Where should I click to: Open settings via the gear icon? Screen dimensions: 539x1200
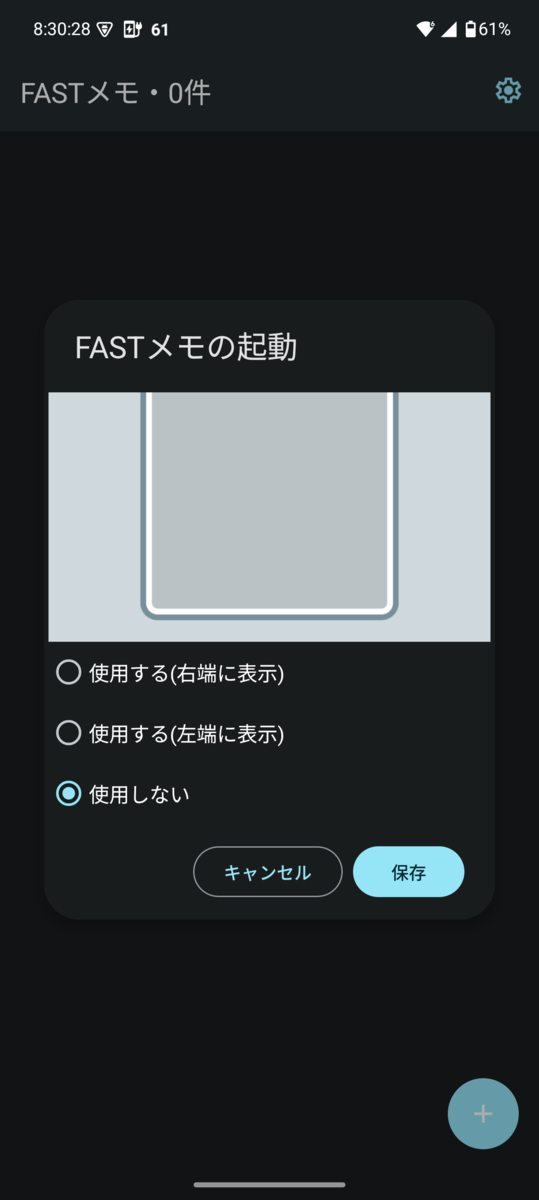pyautogui.click(x=508, y=91)
